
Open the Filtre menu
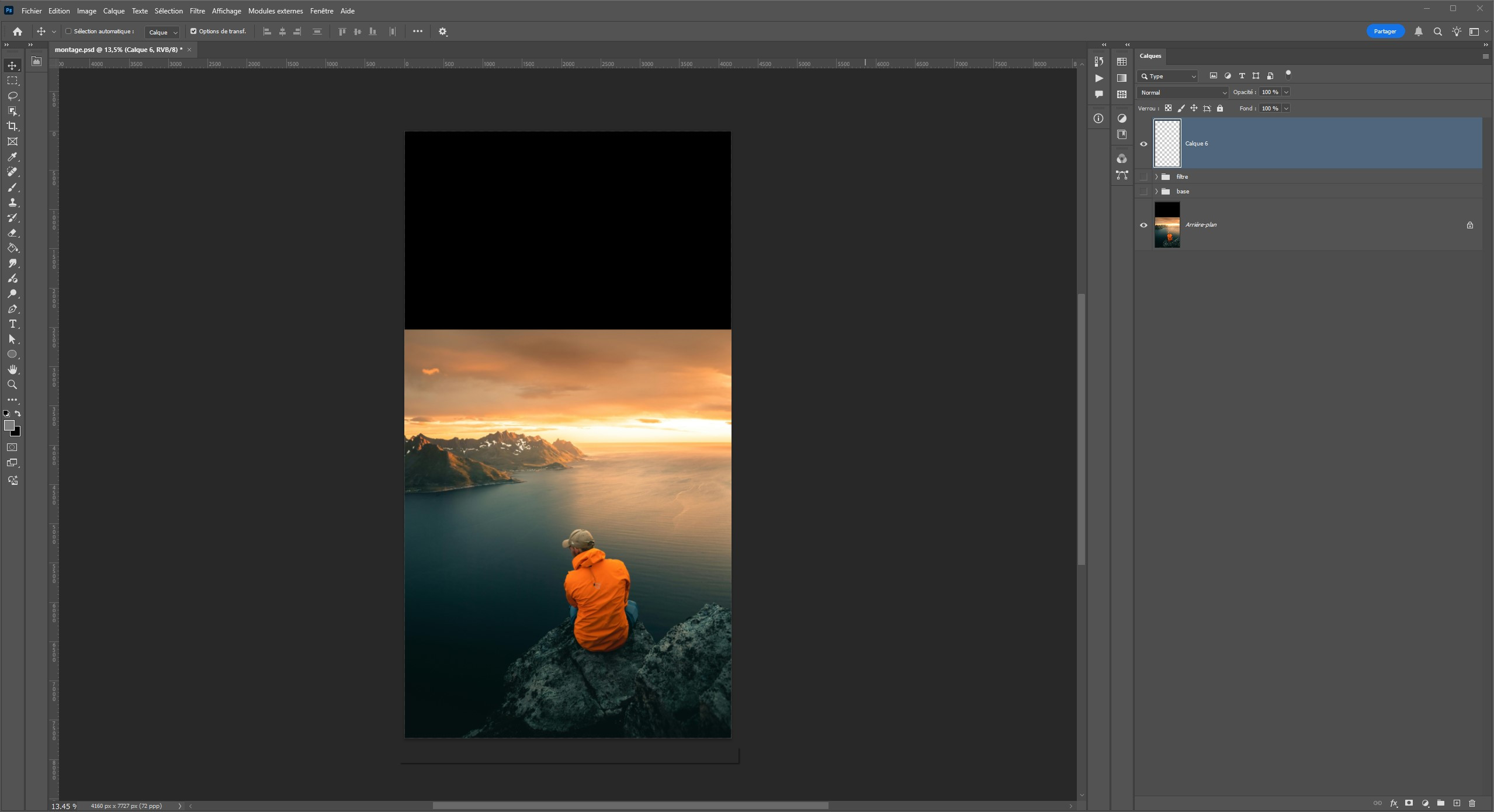click(x=197, y=11)
